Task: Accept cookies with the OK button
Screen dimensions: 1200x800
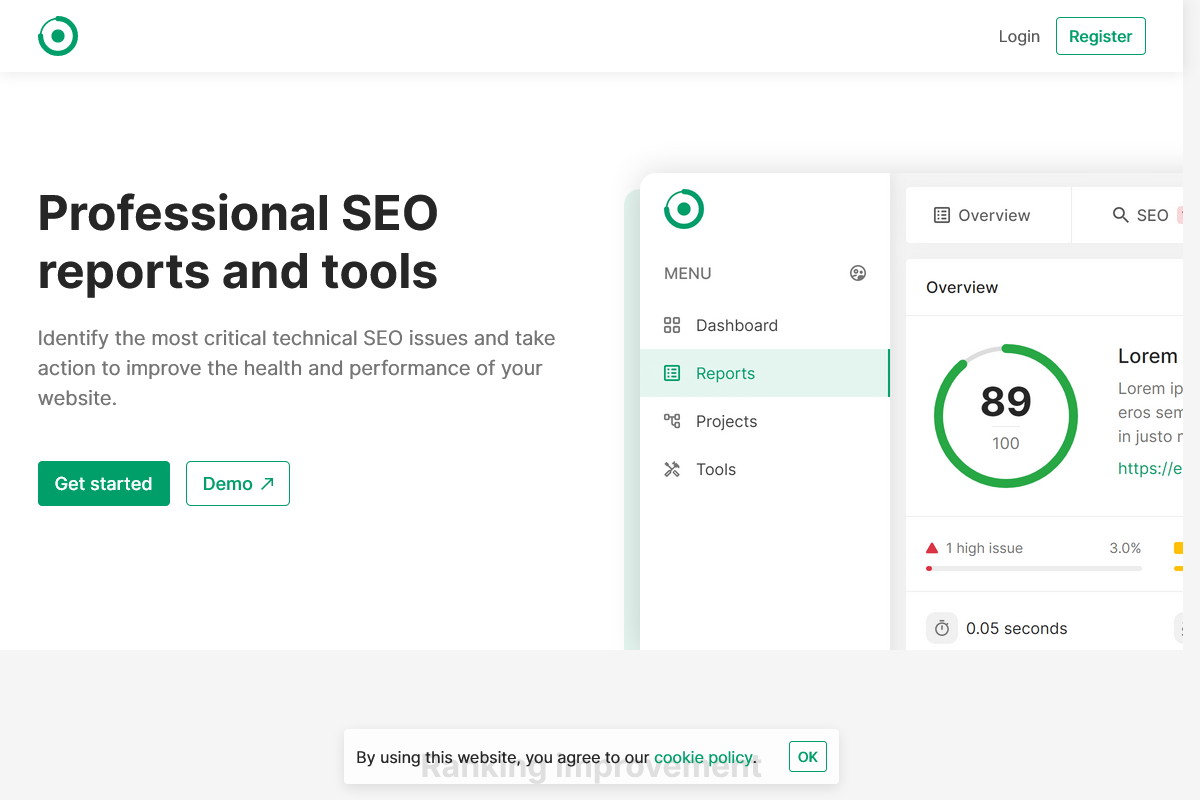Action: [807, 757]
